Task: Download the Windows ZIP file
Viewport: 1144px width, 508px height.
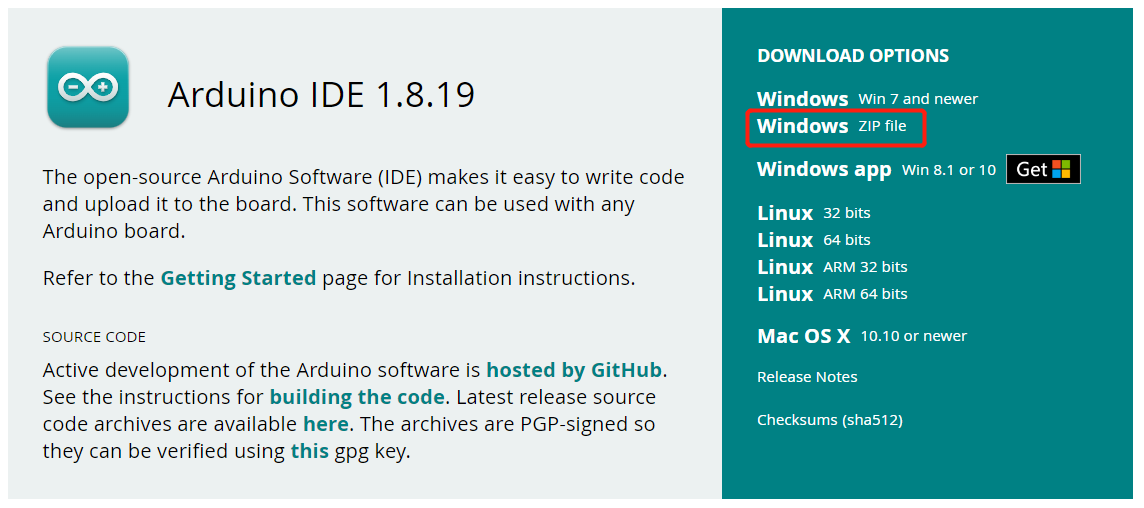Action: tap(831, 126)
